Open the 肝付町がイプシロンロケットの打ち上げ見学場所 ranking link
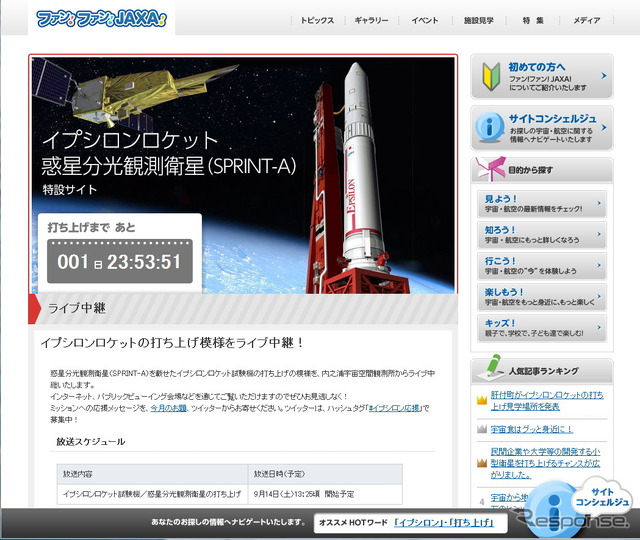The height and width of the screenshot is (540, 640). pyautogui.click(x=547, y=401)
